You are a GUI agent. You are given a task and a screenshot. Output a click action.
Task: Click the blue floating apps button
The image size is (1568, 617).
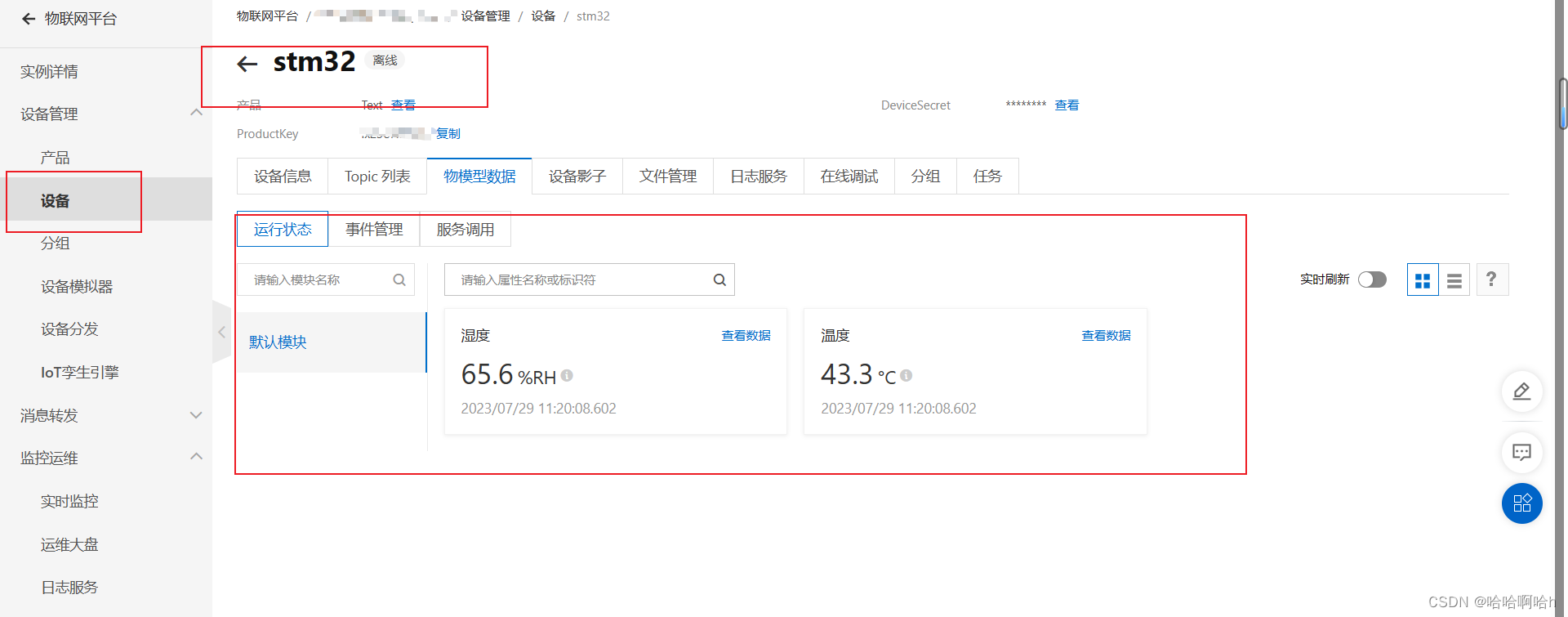click(1521, 503)
